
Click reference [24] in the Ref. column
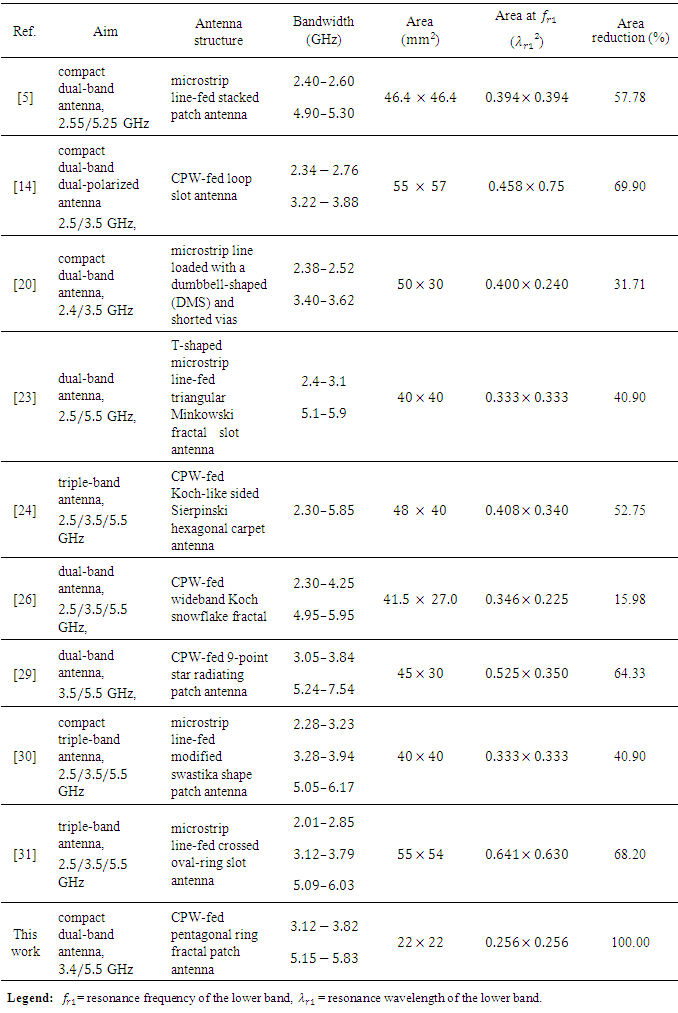25,510
